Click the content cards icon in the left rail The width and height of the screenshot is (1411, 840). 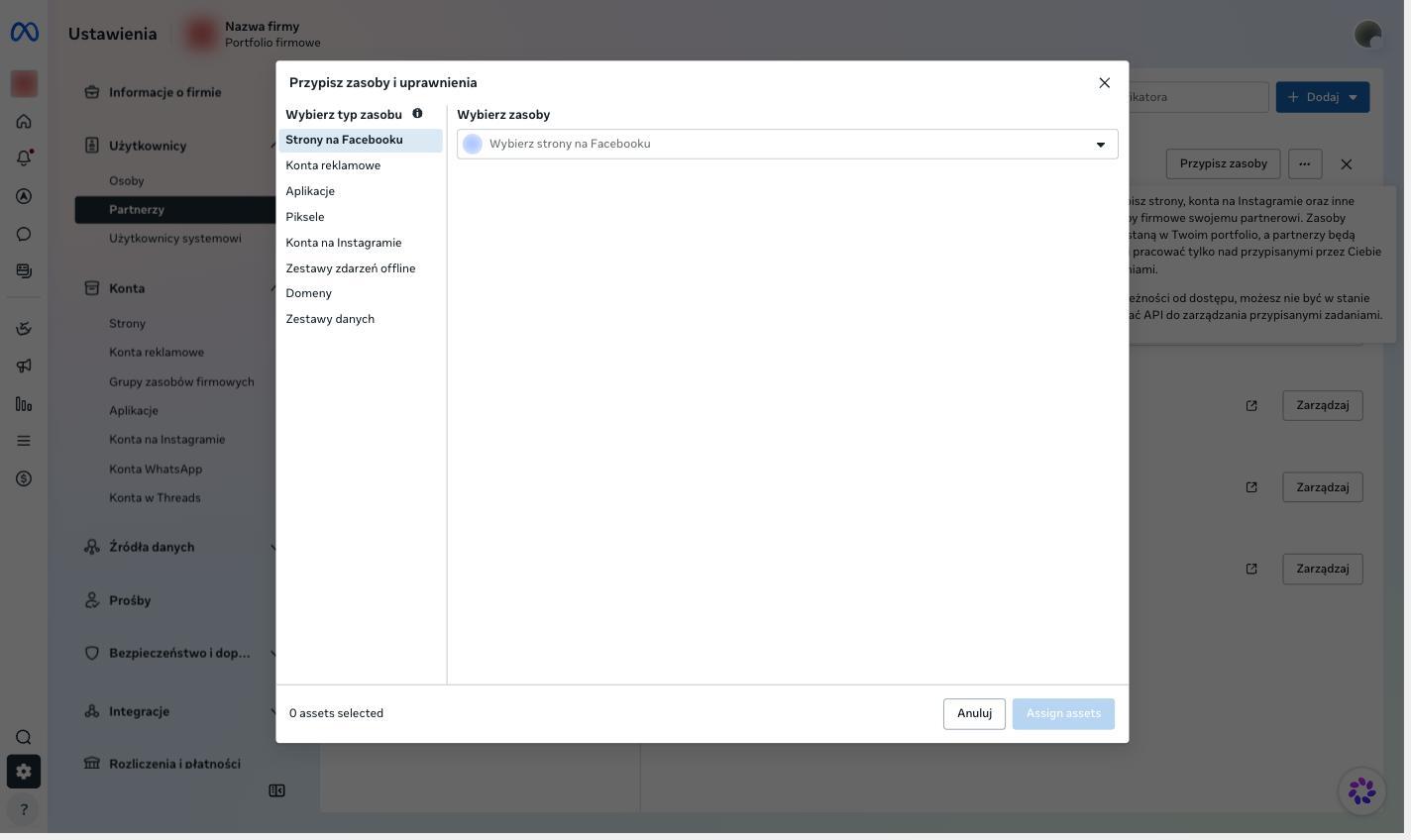[x=24, y=271]
